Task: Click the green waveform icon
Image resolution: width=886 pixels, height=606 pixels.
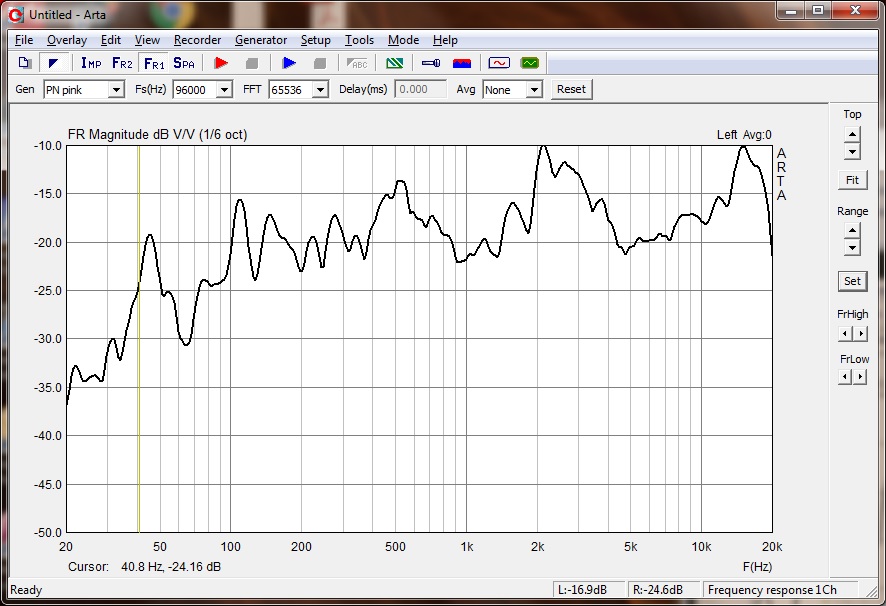Action: point(530,63)
